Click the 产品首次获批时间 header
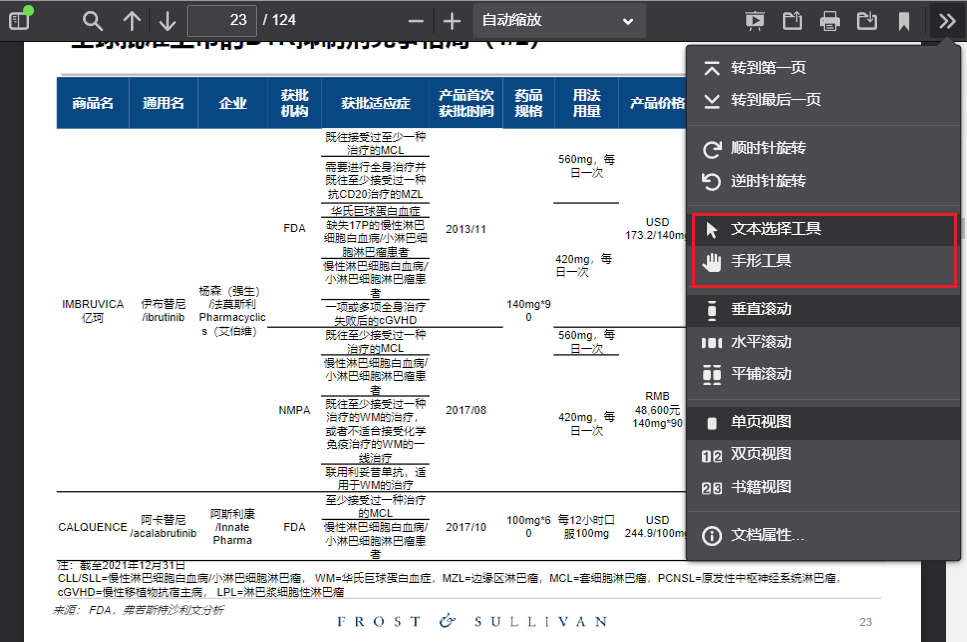This screenshot has width=967, height=642. 466,103
